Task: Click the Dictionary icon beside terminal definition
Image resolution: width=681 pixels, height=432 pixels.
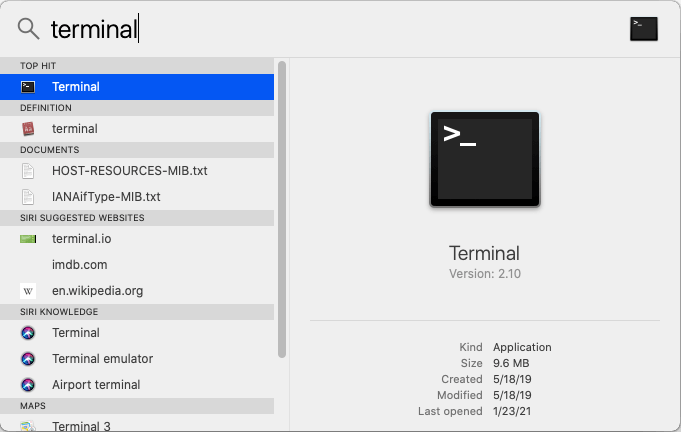Action: coord(28,129)
